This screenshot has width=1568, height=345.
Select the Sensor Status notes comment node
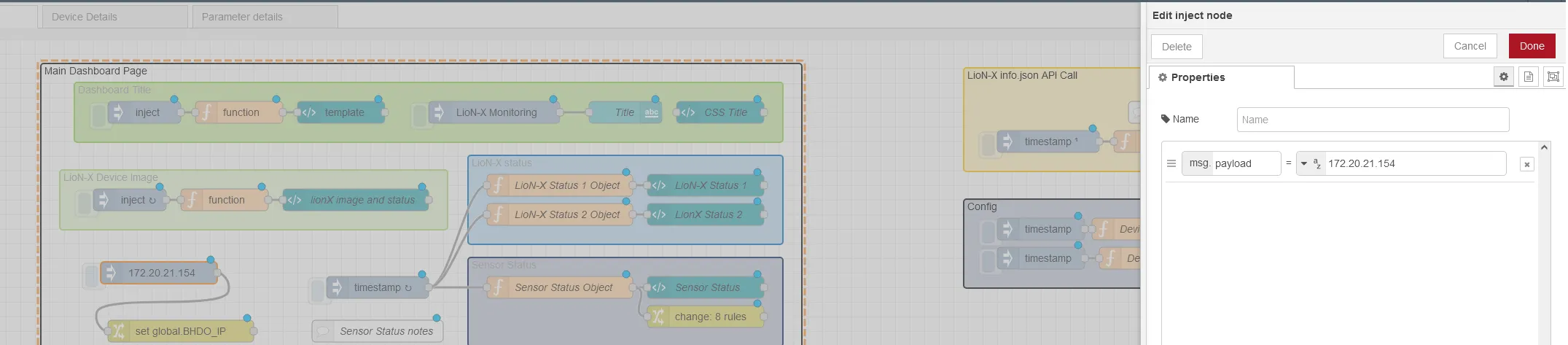378,331
